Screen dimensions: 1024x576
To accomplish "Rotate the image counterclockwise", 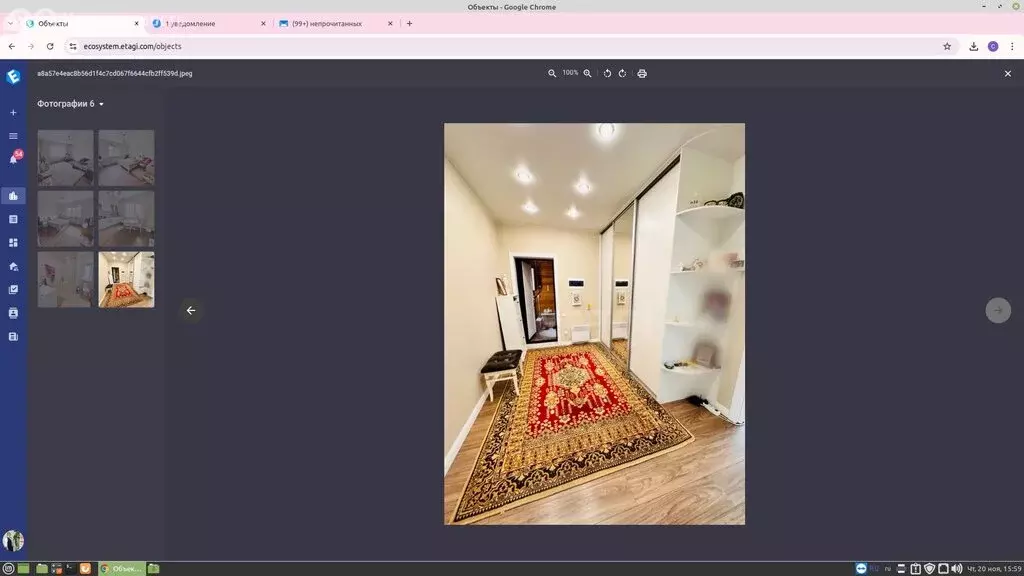I will [x=607, y=73].
